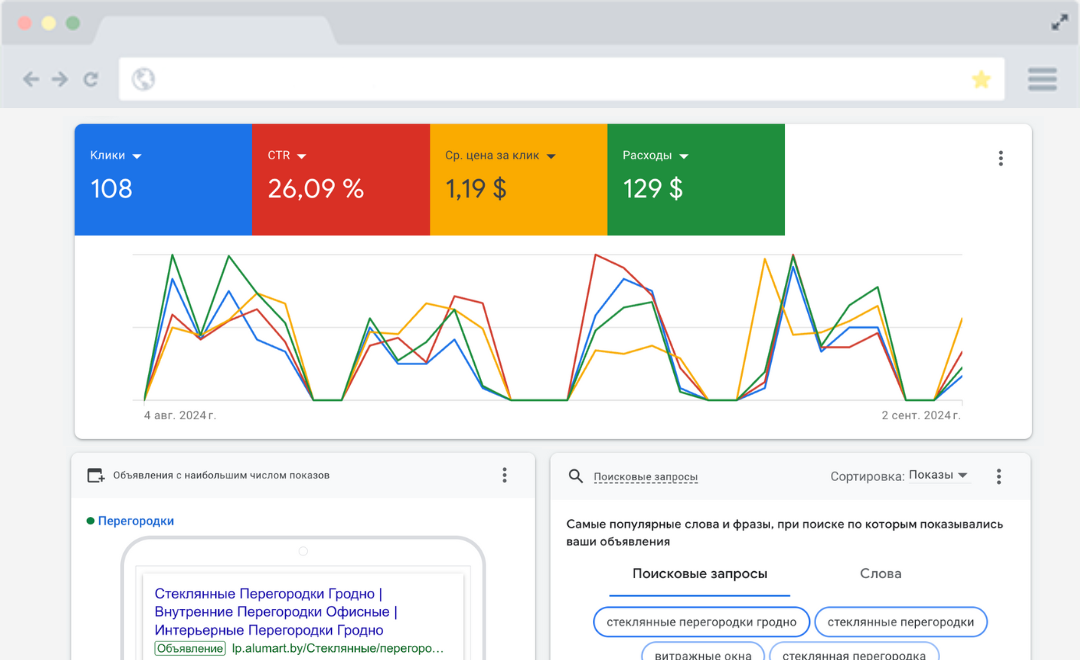
Task: Open the overview chart three-dot menu
Action: (x=1000, y=158)
